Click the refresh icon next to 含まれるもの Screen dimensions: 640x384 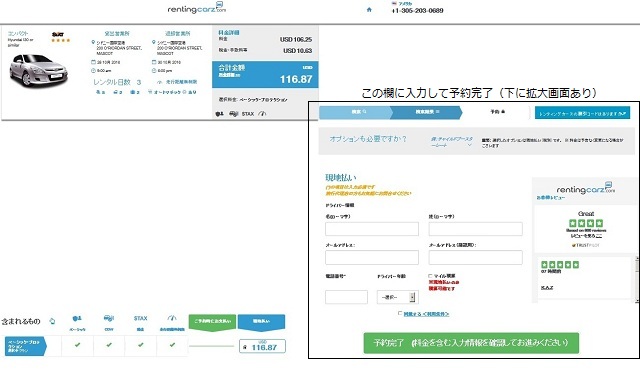click(52, 321)
